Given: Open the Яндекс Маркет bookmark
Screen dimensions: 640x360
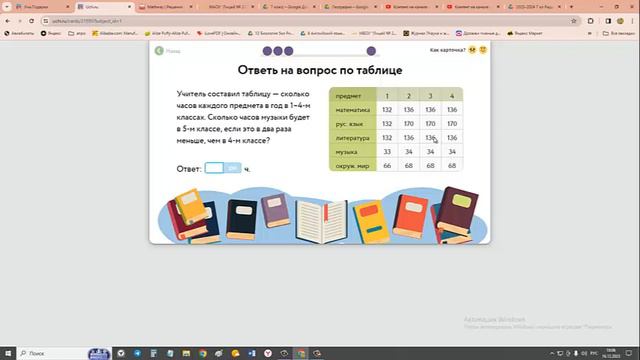Looking at the screenshot, I should [x=525, y=33].
